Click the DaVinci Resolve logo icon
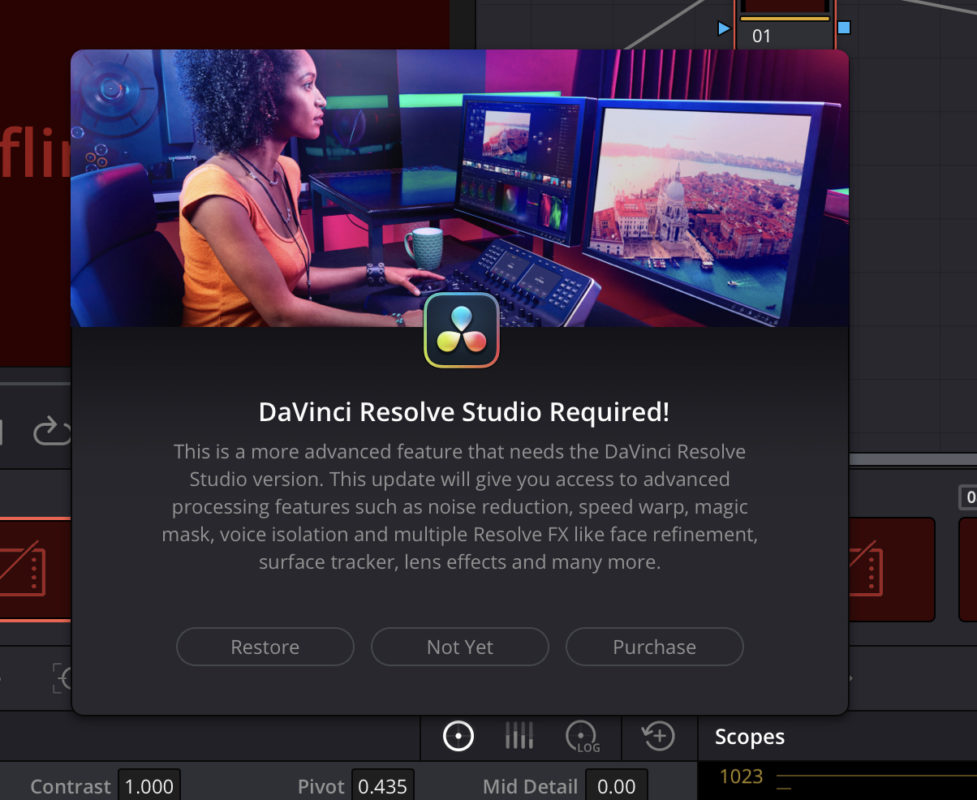Image resolution: width=977 pixels, height=800 pixels. pos(462,330)
